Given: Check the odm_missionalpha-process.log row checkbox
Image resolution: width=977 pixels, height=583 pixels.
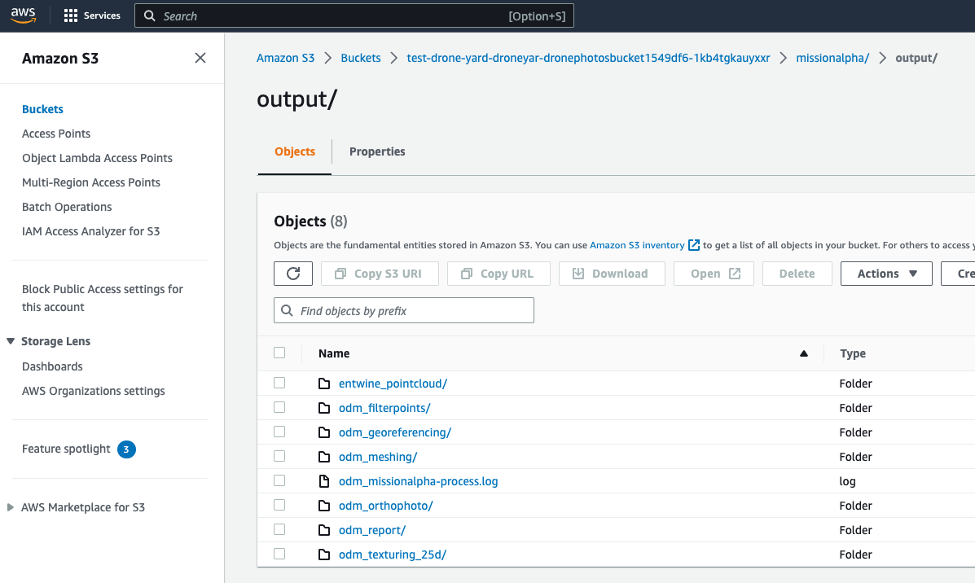Looking at the screenshot, I should [279, 480].
